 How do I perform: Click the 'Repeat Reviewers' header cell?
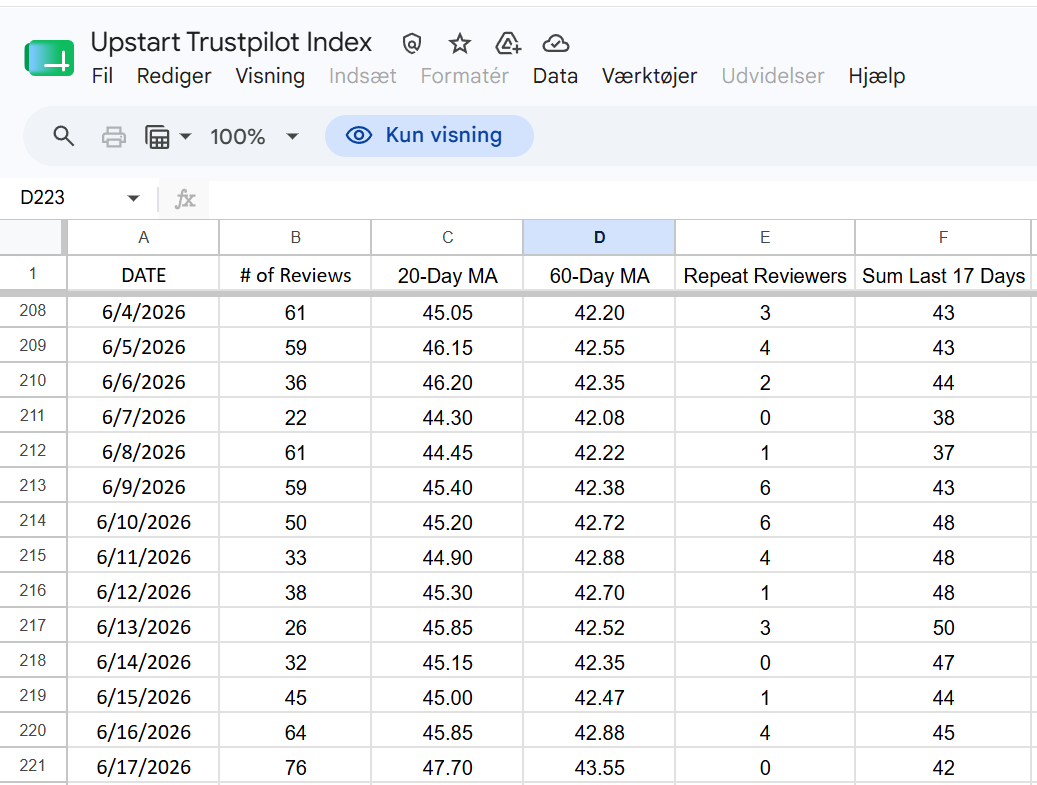pos(765,275)
